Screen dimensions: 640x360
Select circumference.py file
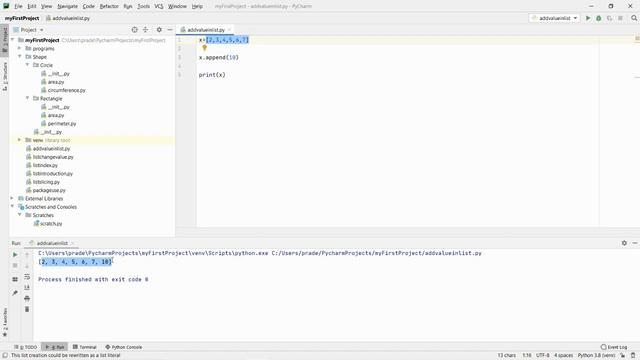pyautogui.click(x=67, y=90)
